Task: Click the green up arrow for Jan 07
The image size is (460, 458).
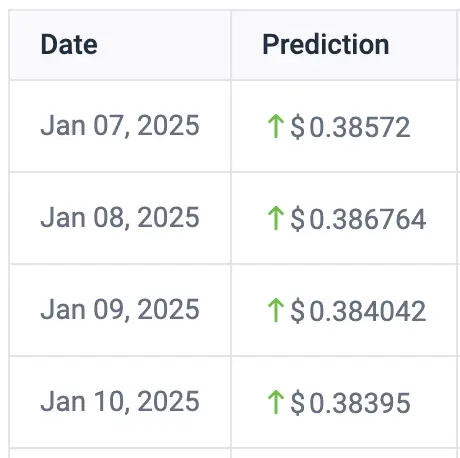Action: pos(276,126)
